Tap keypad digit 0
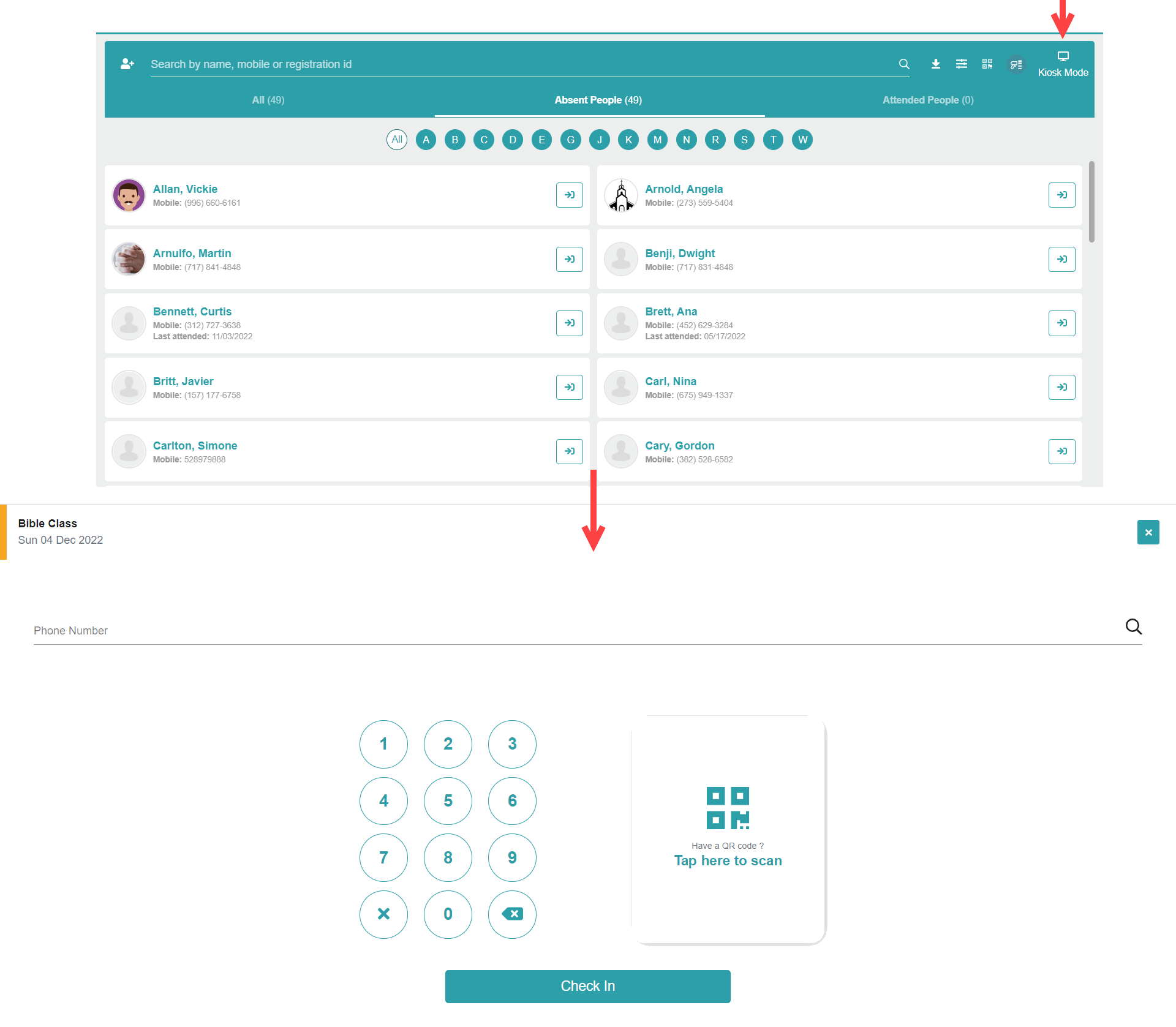This screenshot has width=1176, height=1027. pyautogui.click(x=448, y=914)
